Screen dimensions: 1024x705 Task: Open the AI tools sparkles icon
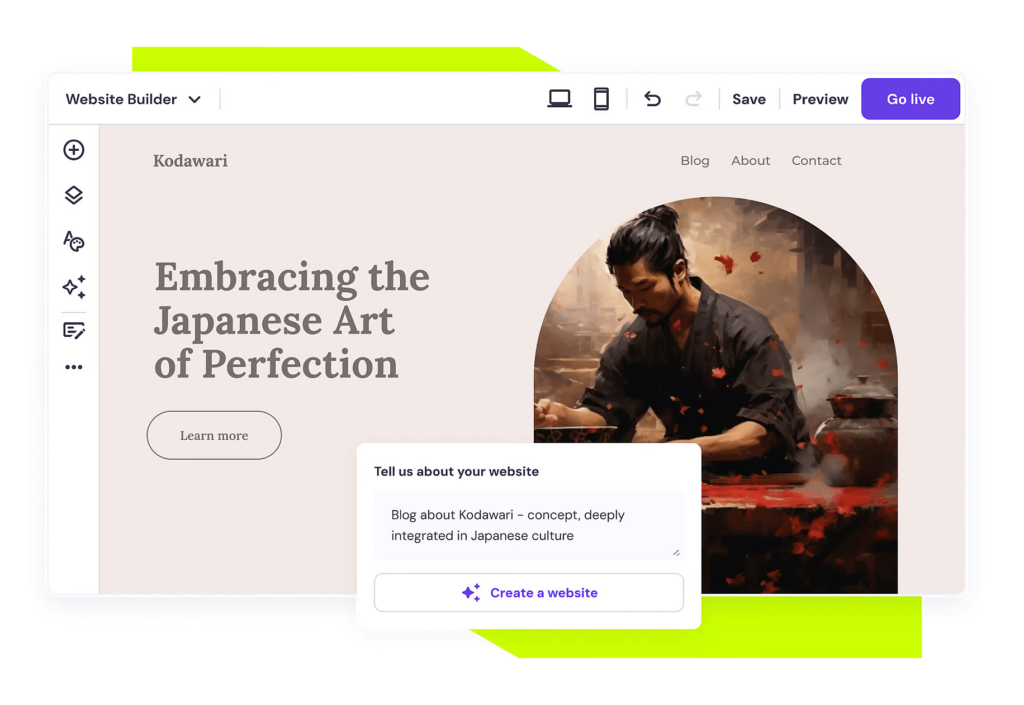(x=73, y=287)
